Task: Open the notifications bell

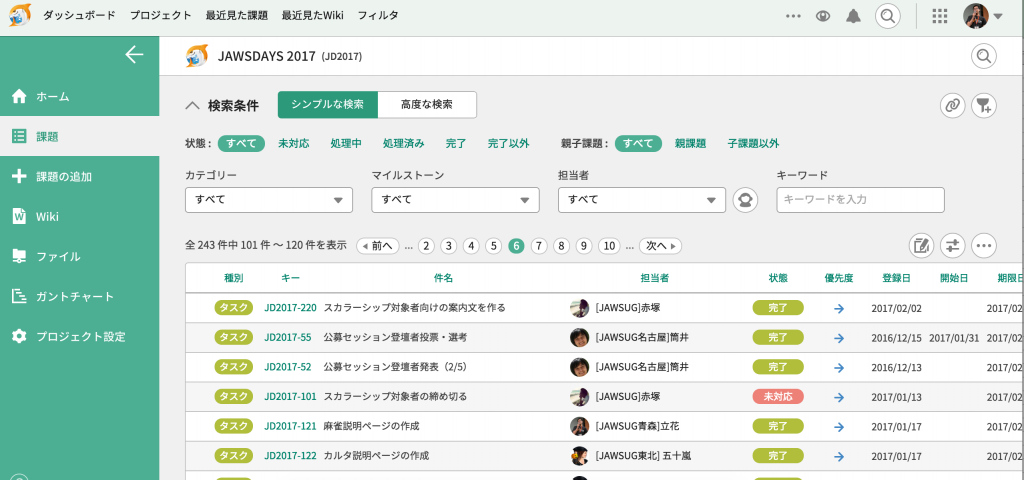Action: tap(853, 16)
